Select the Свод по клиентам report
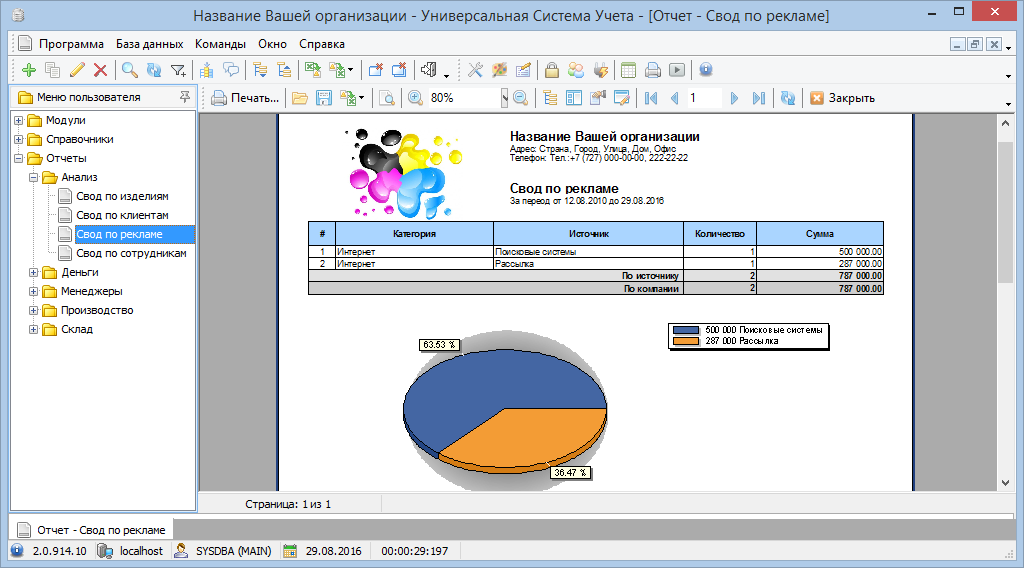This screenshot has height=568, width=1024. coord(122,216)
